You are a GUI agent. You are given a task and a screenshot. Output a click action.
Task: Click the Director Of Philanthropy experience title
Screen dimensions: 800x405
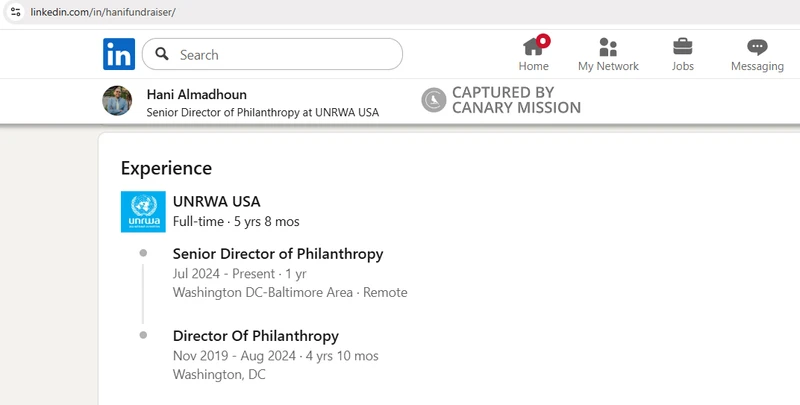click(x=255, y=336)
